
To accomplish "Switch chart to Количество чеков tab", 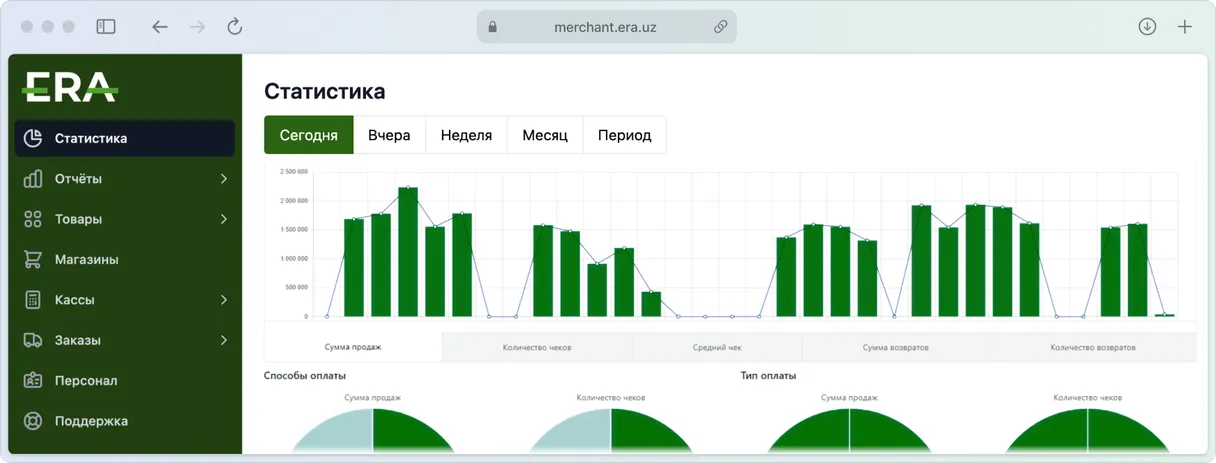I will pos(537,347).
